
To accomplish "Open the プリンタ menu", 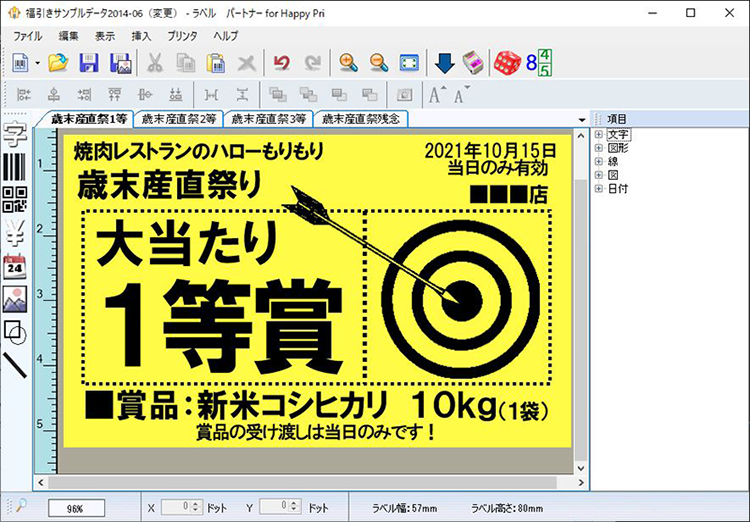I will coord(182,36).
